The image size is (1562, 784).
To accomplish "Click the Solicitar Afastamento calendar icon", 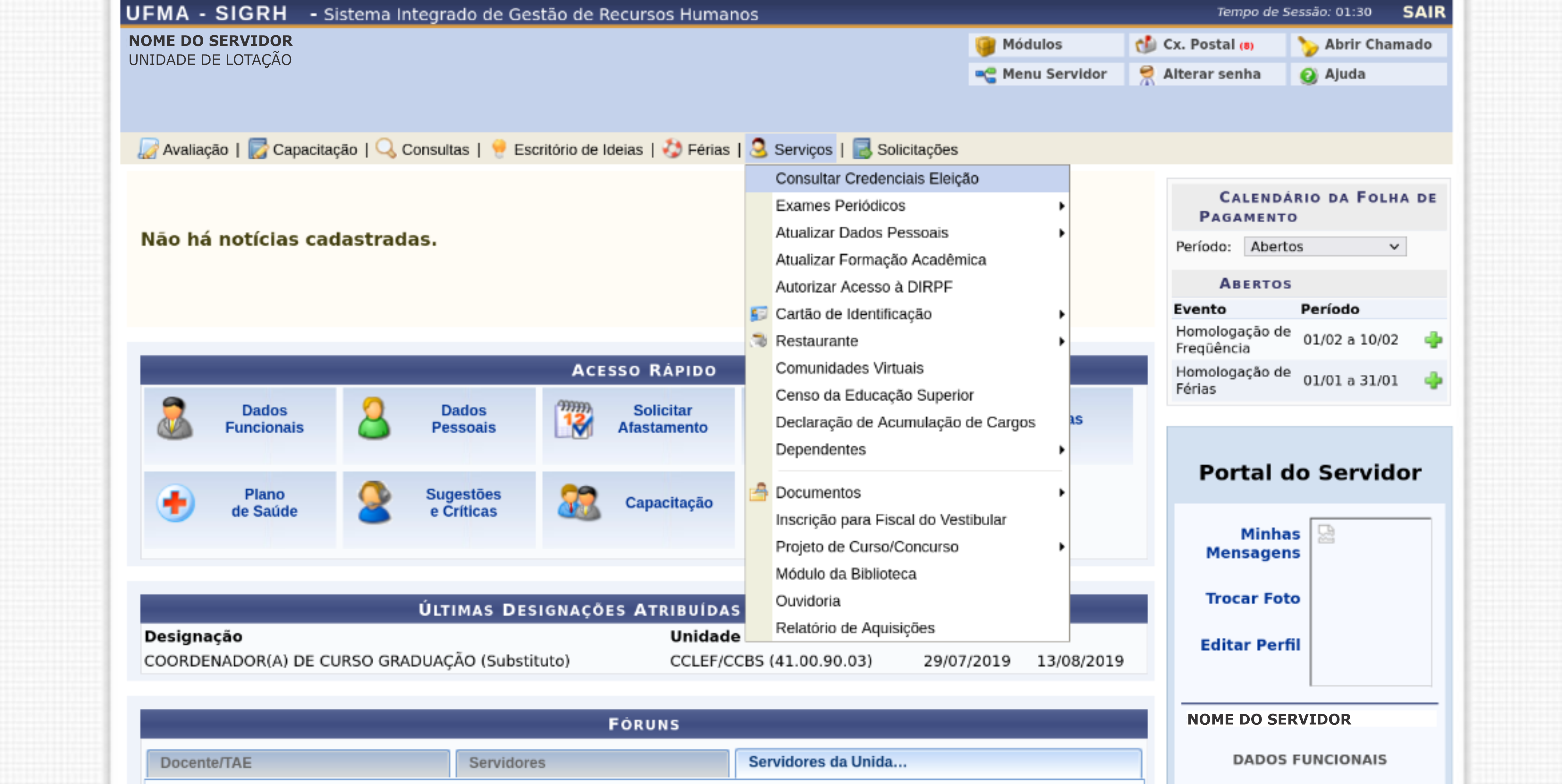I will [574, 419].
